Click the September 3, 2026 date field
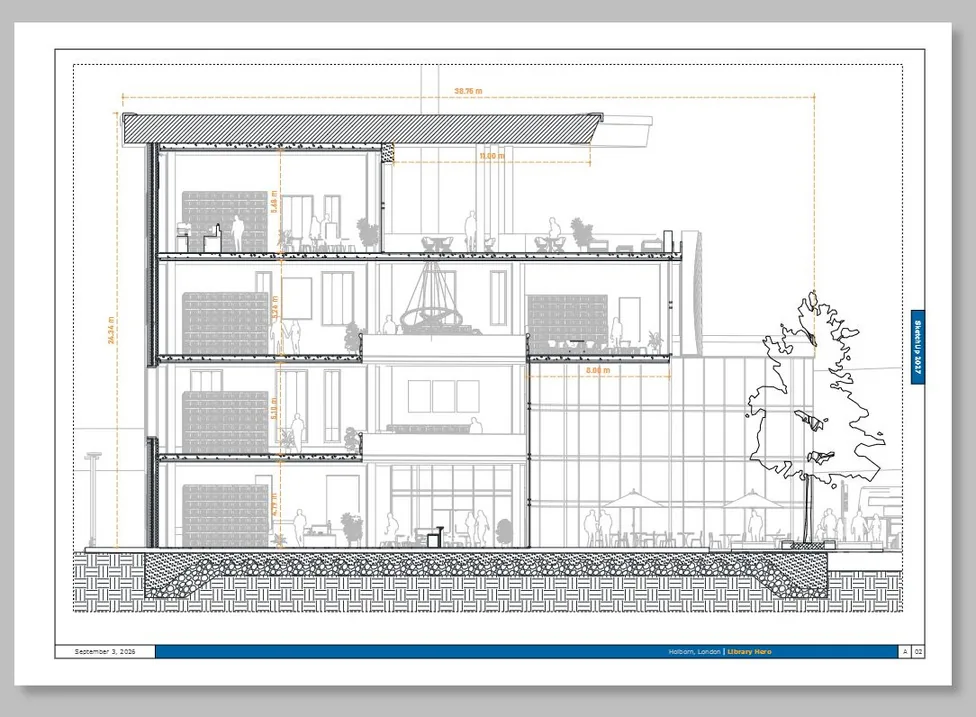The width and height of the screenshot is (976, 717). [x=105, y=652]
